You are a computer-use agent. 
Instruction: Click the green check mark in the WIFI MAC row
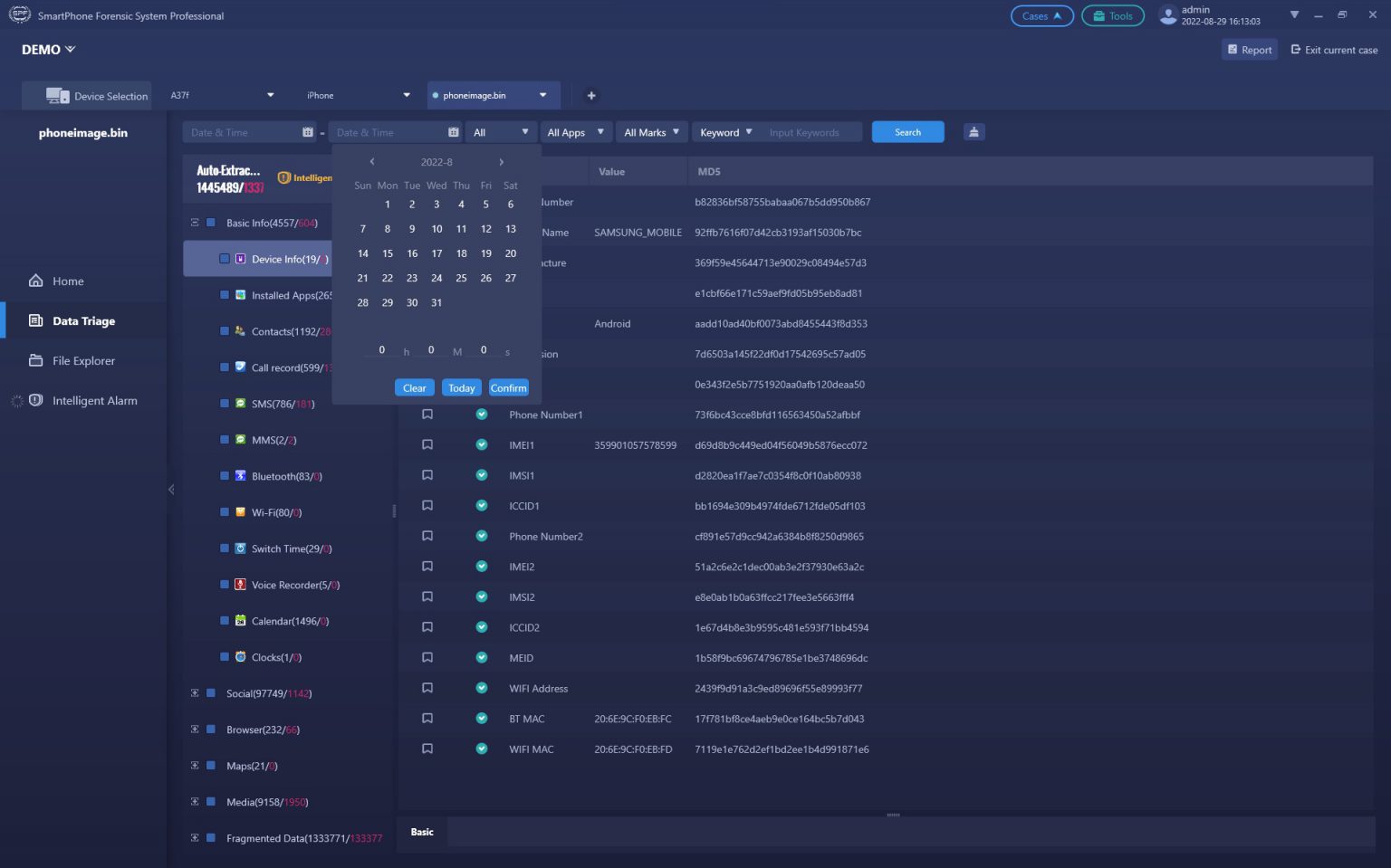482,749
